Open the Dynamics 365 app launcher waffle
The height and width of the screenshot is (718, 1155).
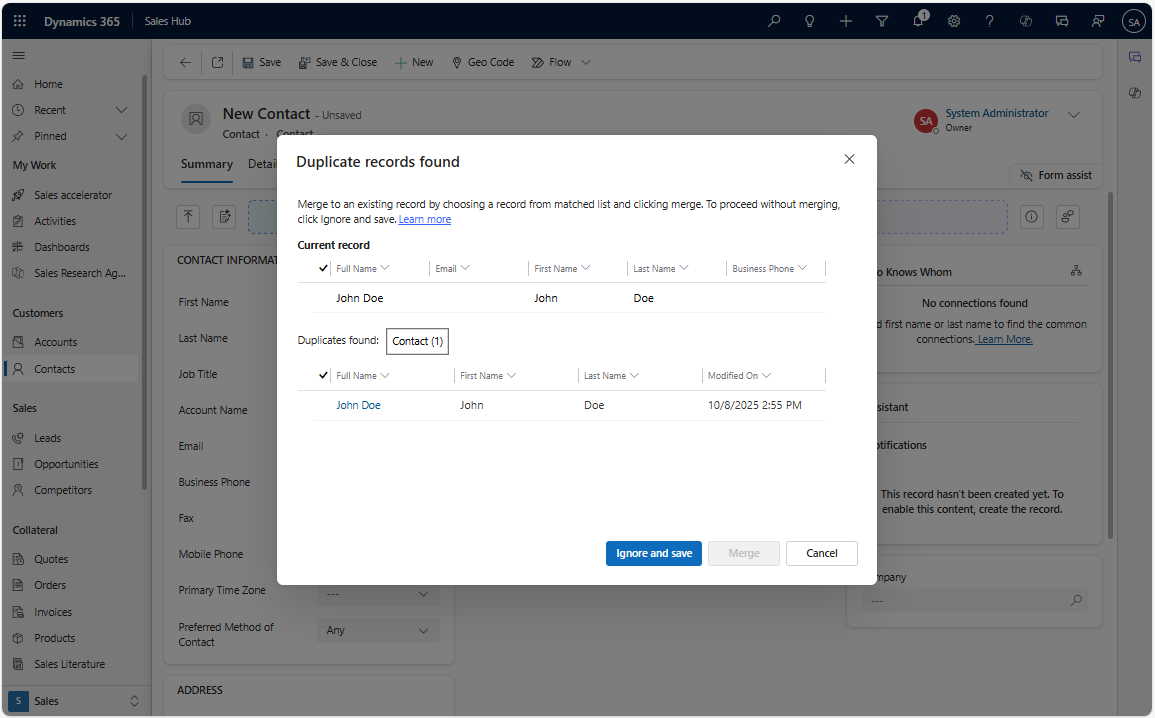click(x=20, y=21)
